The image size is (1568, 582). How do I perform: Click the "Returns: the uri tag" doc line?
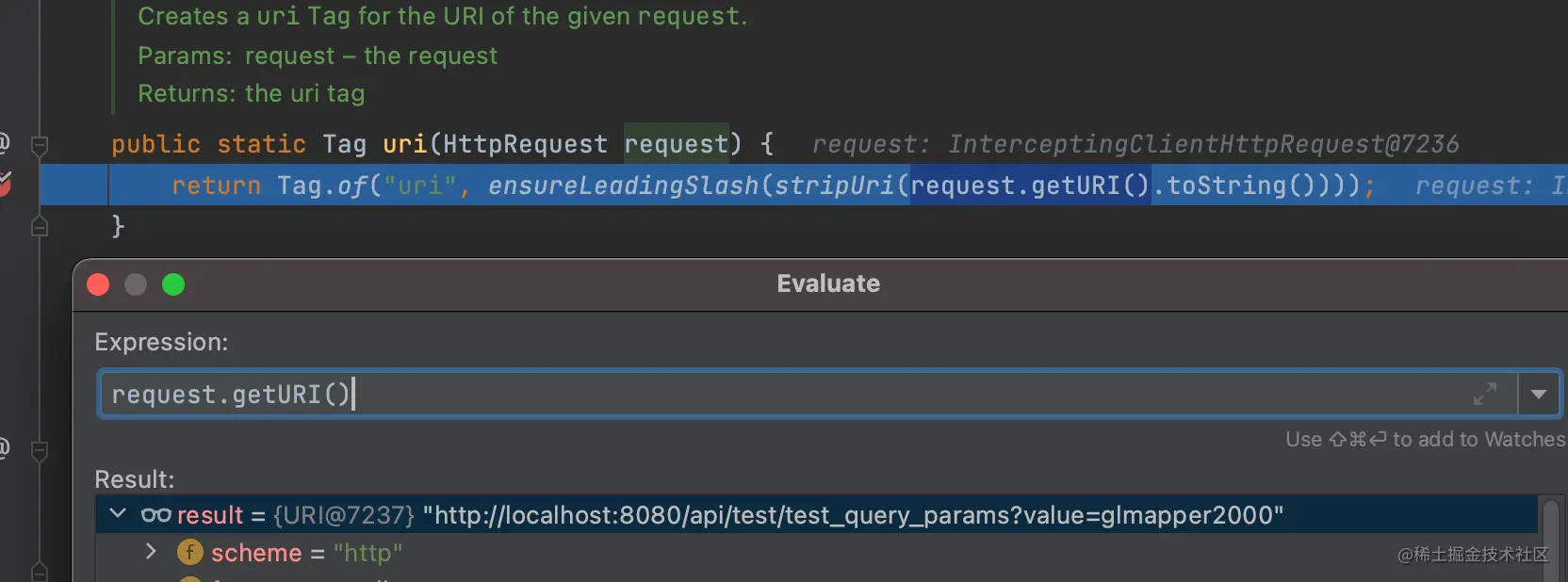[252, 93]
